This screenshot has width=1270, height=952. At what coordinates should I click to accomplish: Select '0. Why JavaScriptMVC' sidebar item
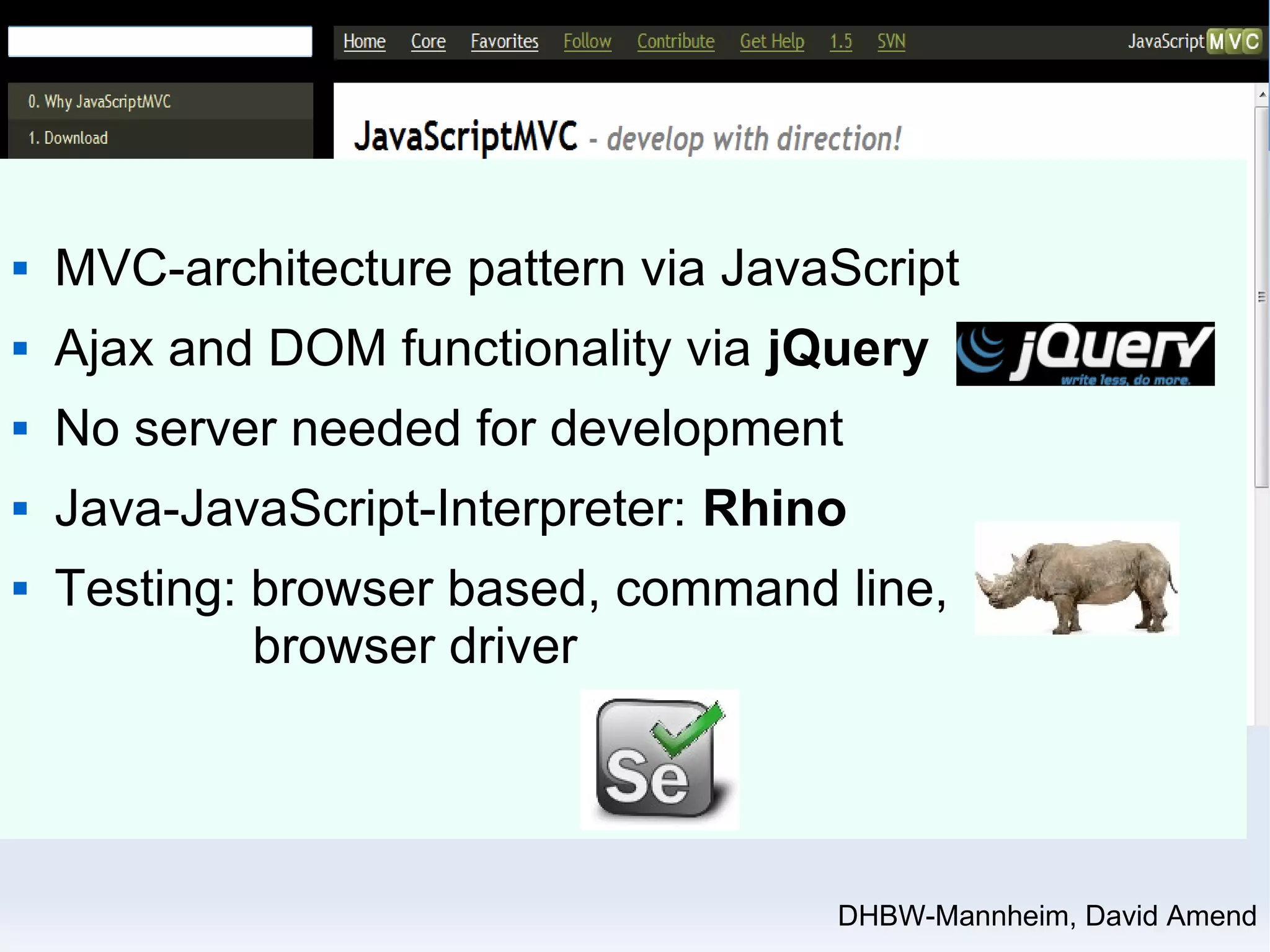[160, 101]
